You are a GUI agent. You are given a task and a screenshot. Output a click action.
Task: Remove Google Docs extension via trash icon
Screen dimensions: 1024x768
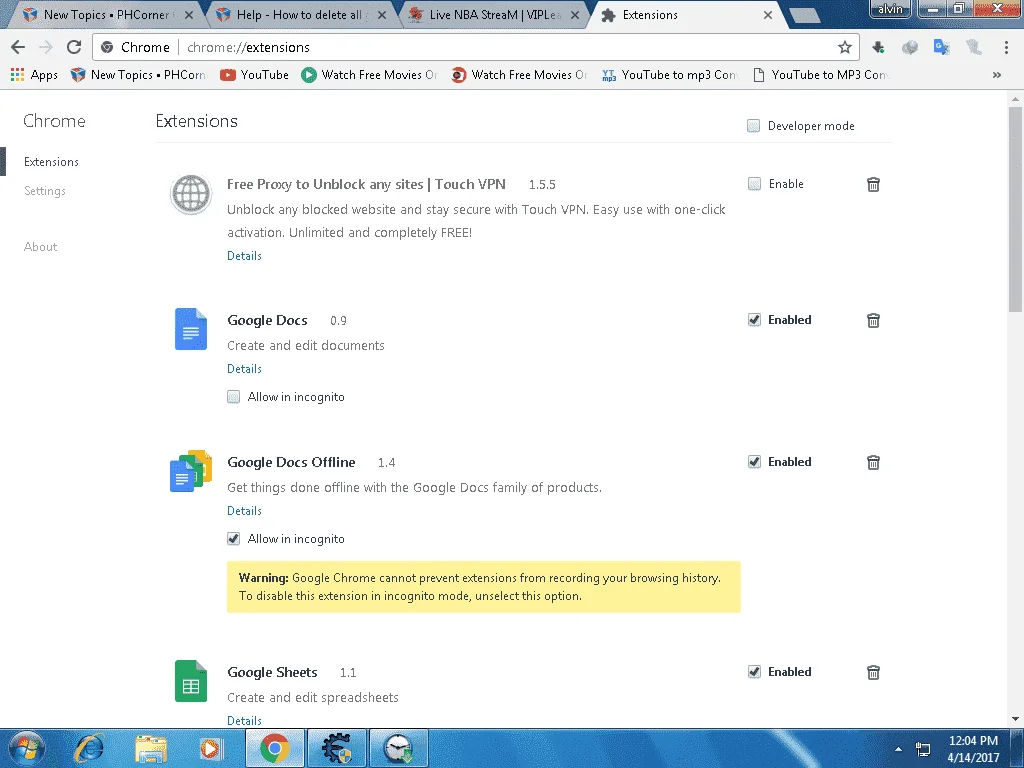(873, 320)
